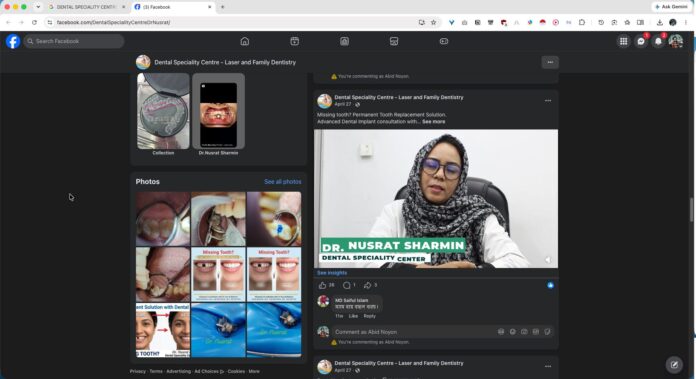Image resolution: width=696 pixels, height=379 pixels.
Task: Open the blue-filling tooth photo thumbnail
Action: pos(274,219)
